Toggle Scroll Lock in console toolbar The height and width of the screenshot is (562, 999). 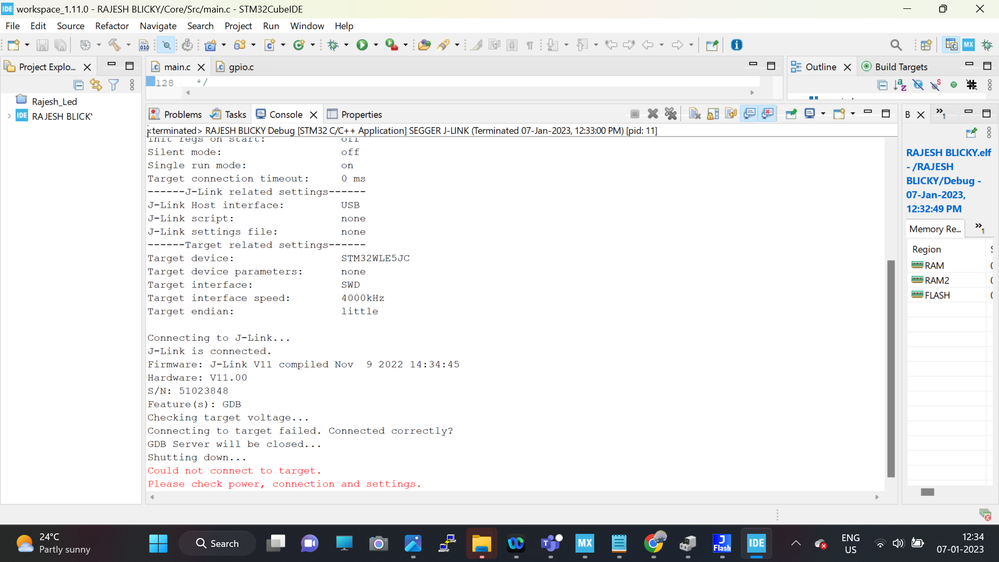712,114
